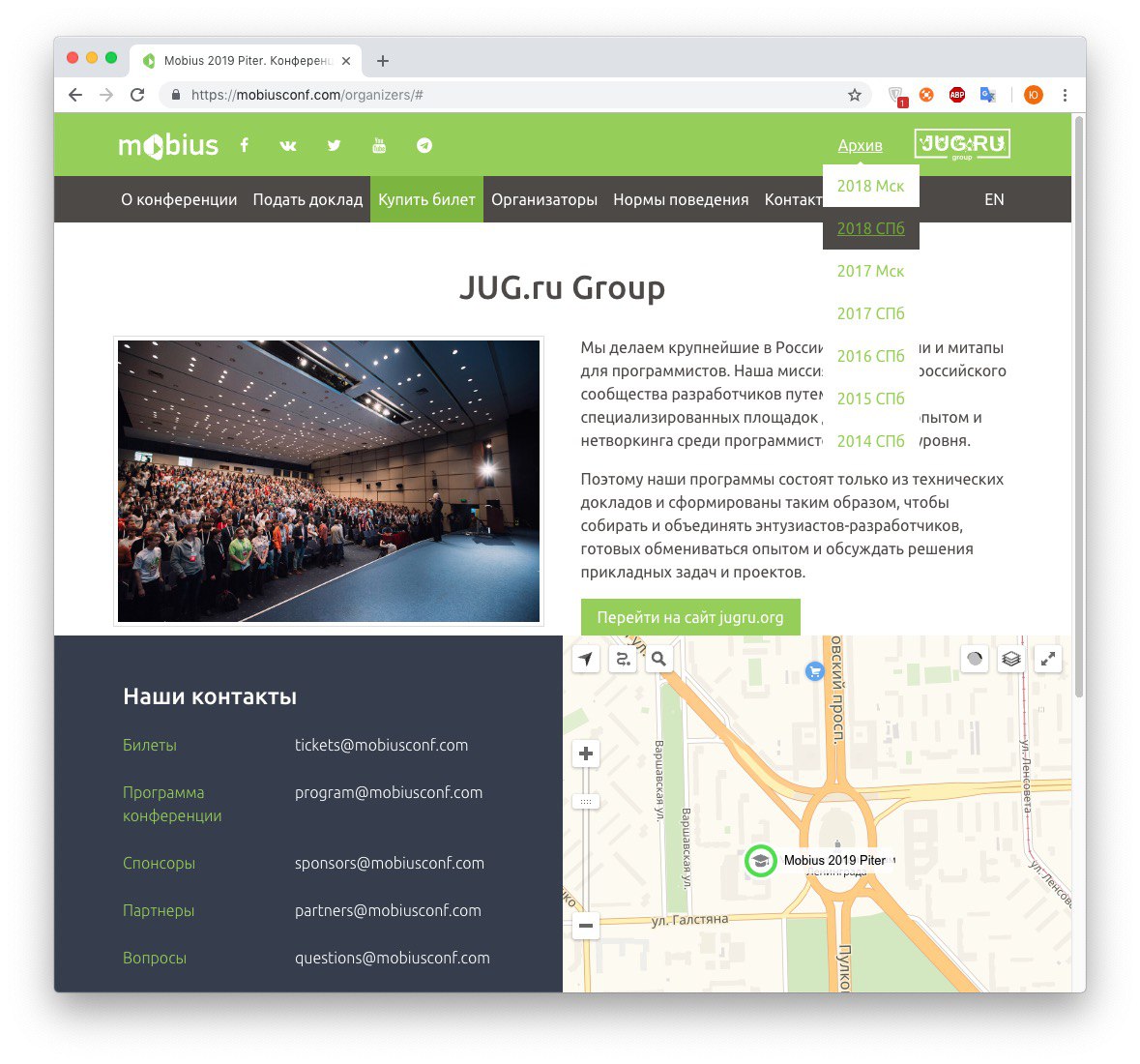Select 2017 СПб from archive list
Viewport: 1140px width, 1064px height.
(x=871, y=313)
